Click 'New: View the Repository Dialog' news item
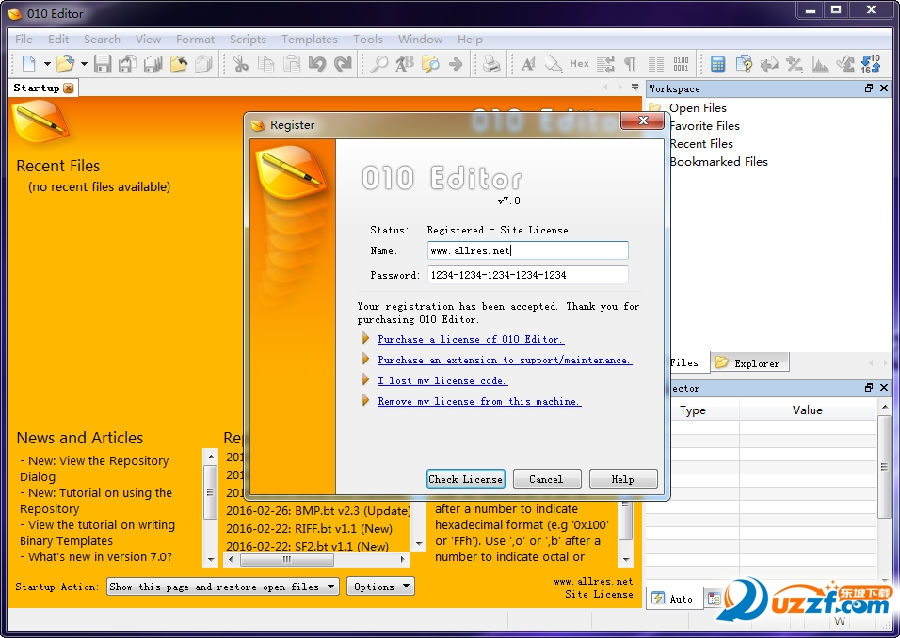This screenshot has width=900, height=638. tap(95, 469)
